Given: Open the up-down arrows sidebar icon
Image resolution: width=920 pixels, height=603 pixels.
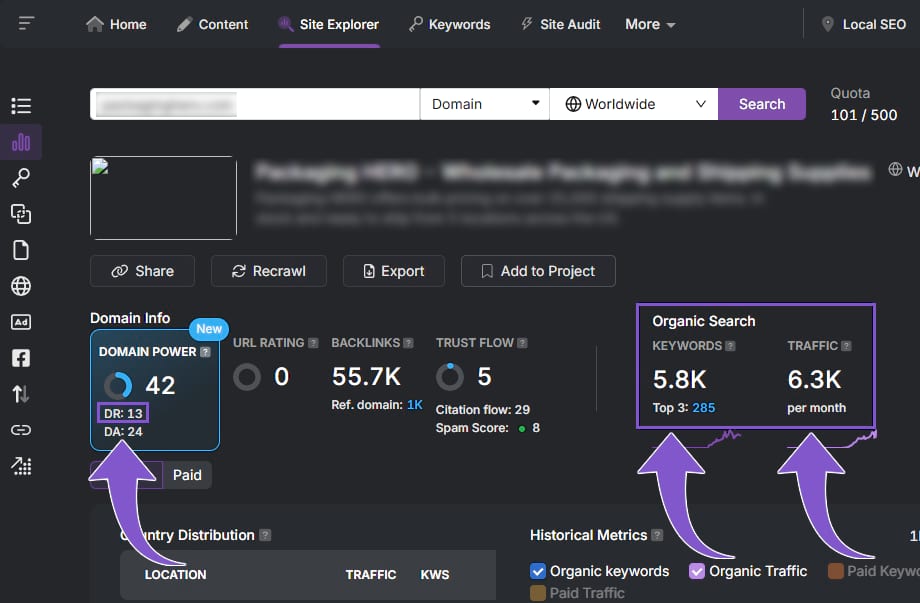Looking at the screenshot, I should (x=21, y=394).
